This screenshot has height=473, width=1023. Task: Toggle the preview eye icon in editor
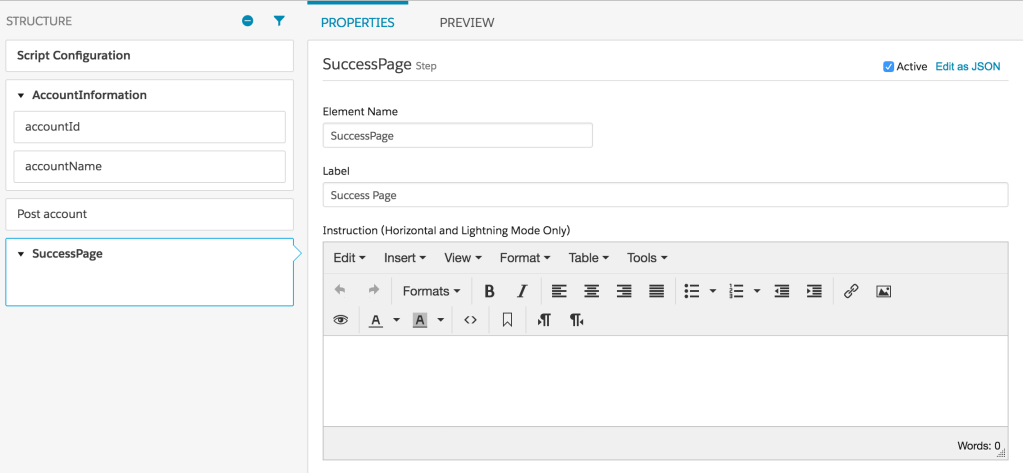(340, 320)
